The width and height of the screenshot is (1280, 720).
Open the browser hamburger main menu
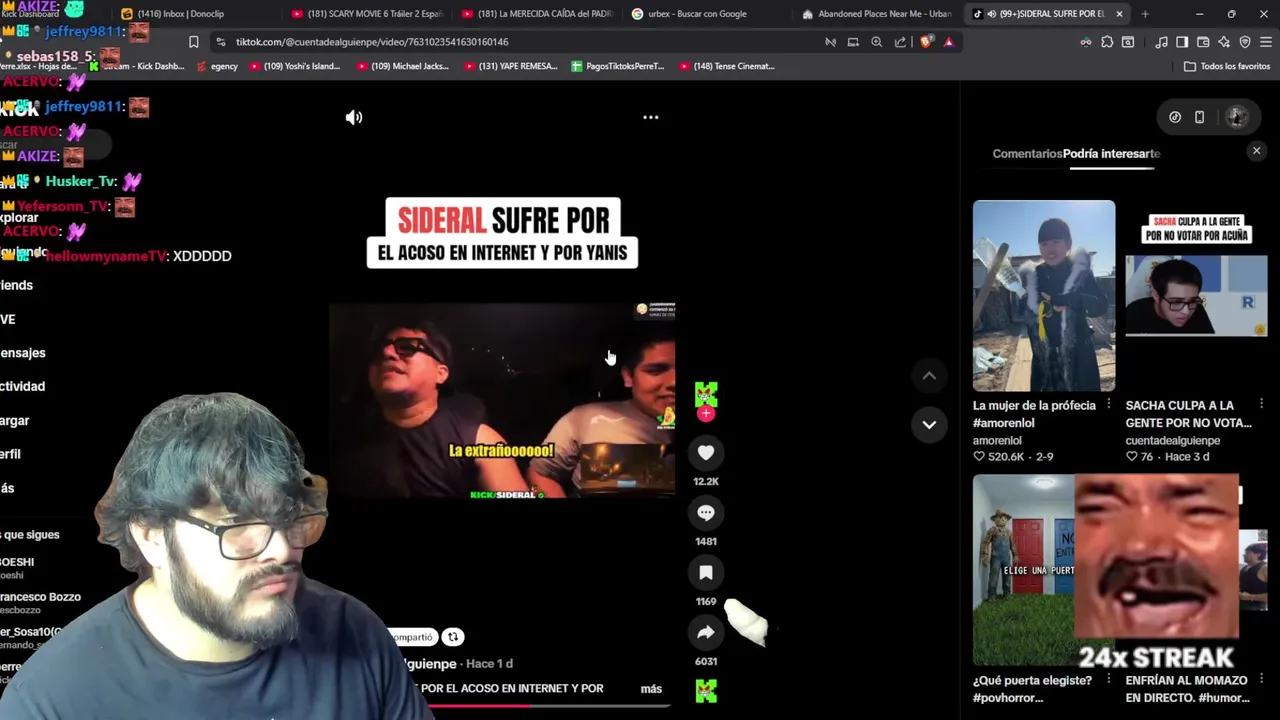(x=1266, y=42)
